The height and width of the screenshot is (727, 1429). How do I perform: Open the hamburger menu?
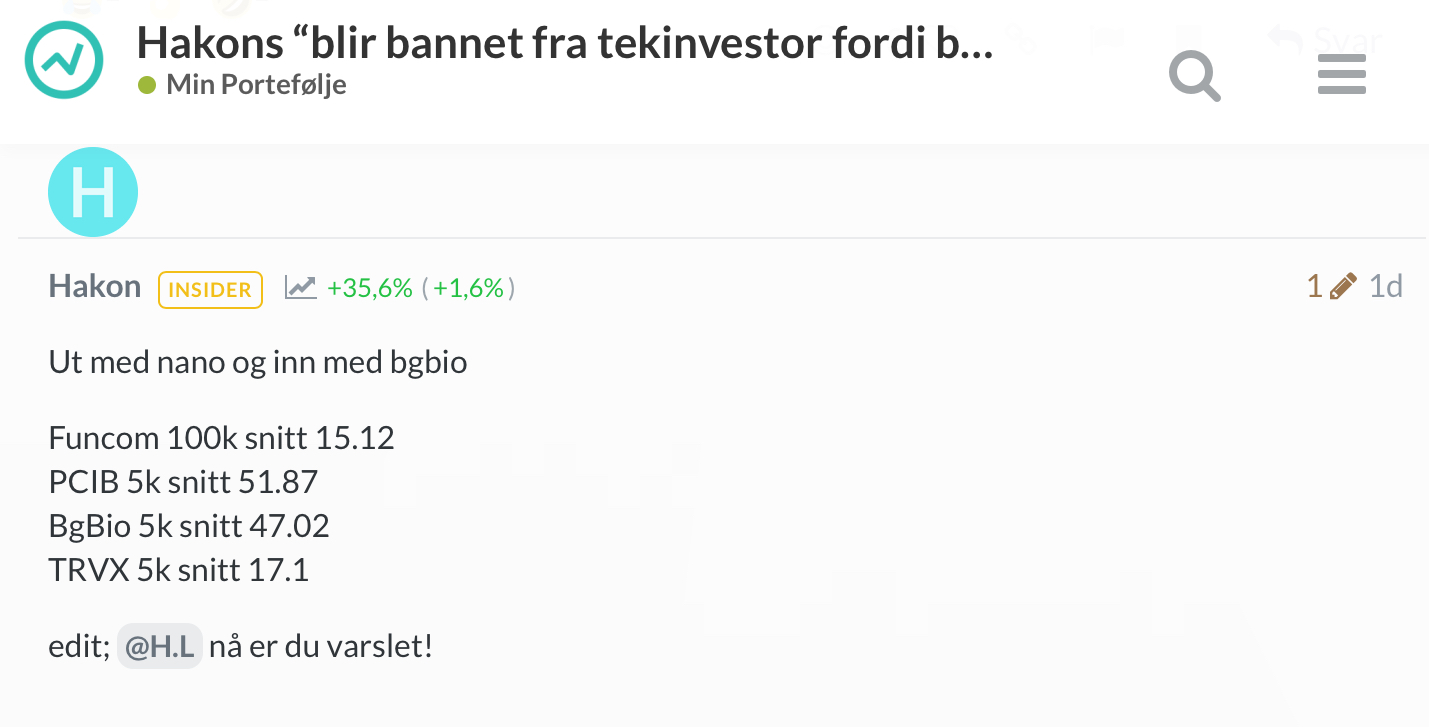1342,75
